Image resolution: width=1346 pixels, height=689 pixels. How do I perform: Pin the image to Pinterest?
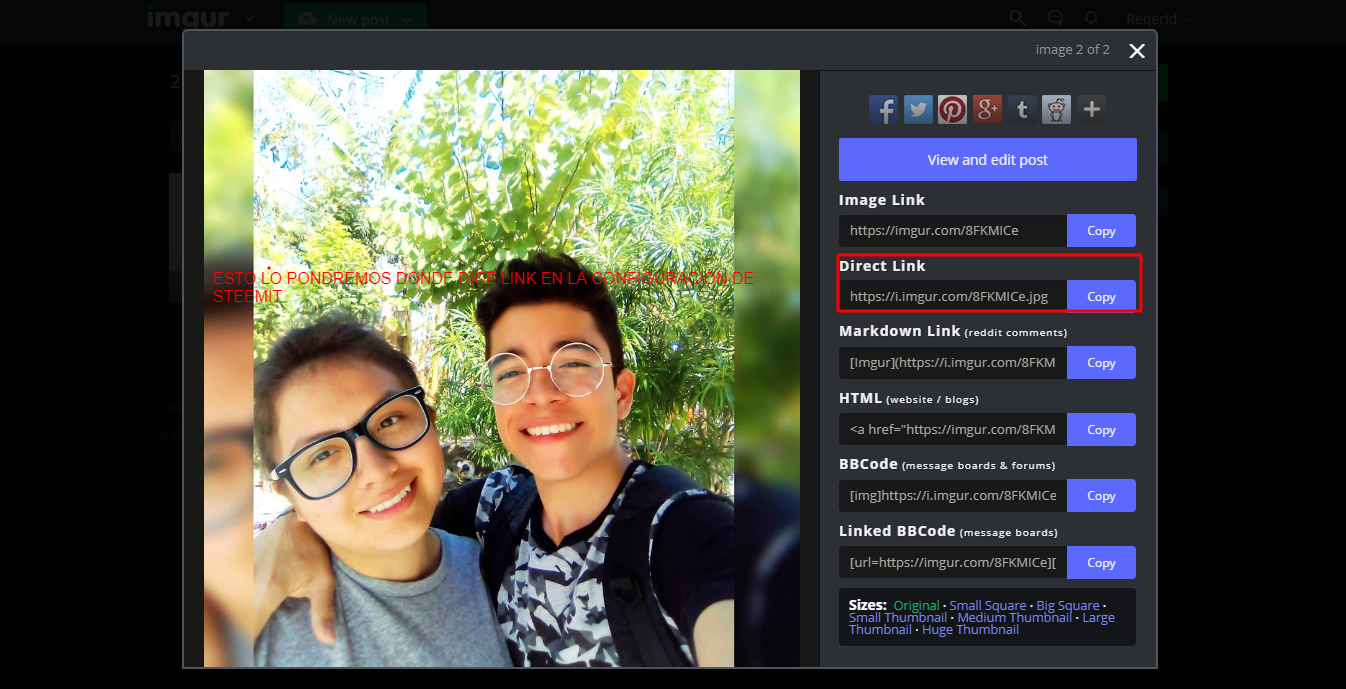point(952,109)
